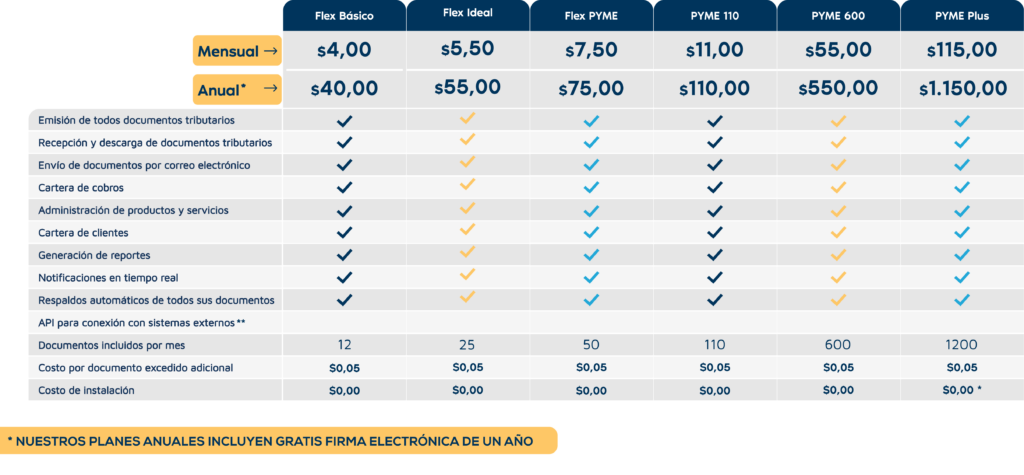Viewport: 1024px width, 475px height.
Task: Click Flex PYME checkmark for Envío por correo
Action: click(592, 165)
